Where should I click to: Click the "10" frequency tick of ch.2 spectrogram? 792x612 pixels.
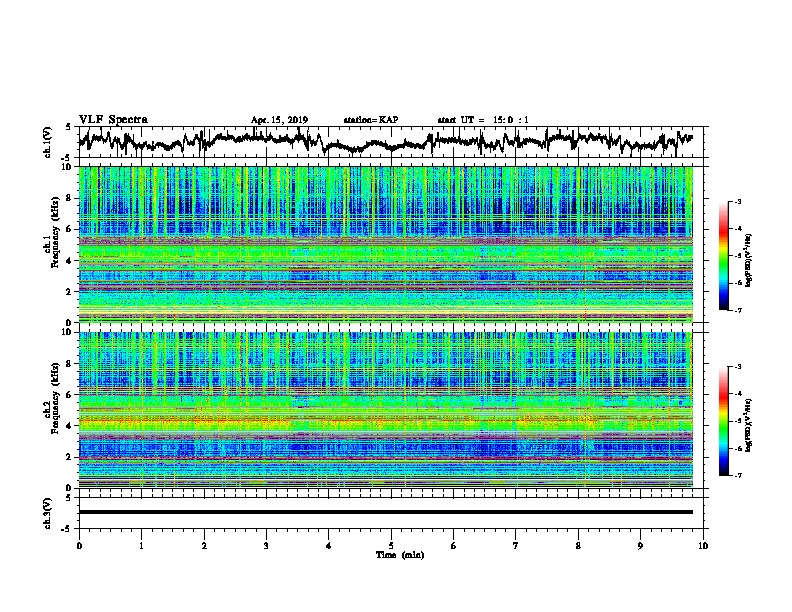(x=67, y=332)
